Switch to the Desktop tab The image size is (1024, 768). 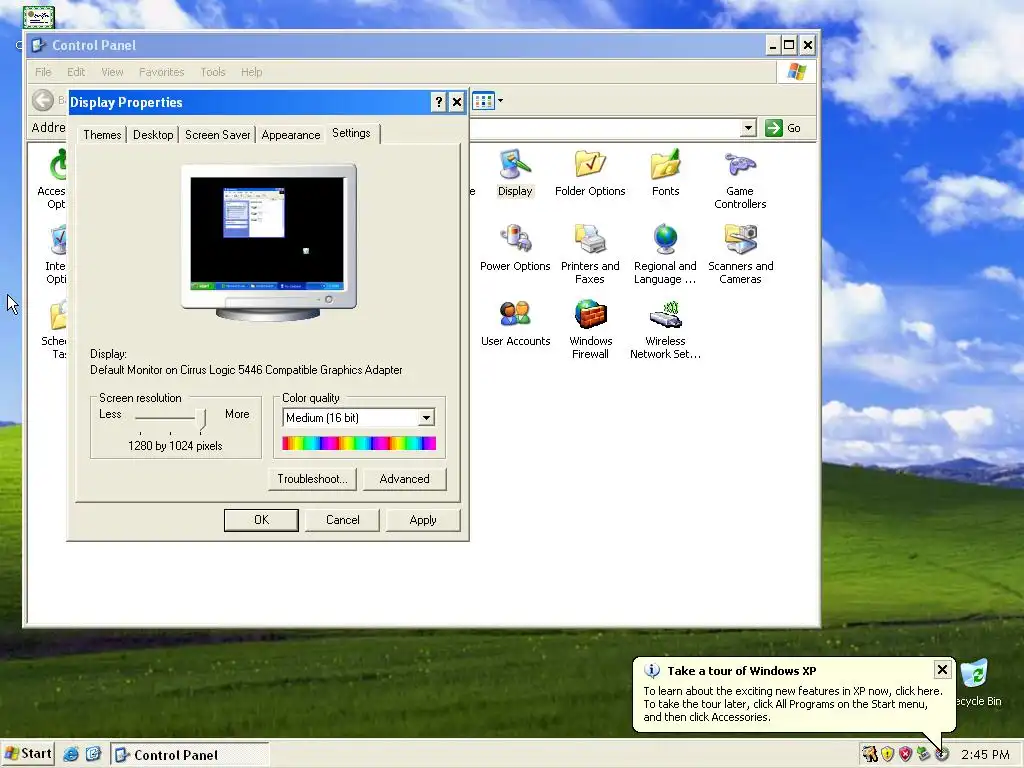click(153, 135)
